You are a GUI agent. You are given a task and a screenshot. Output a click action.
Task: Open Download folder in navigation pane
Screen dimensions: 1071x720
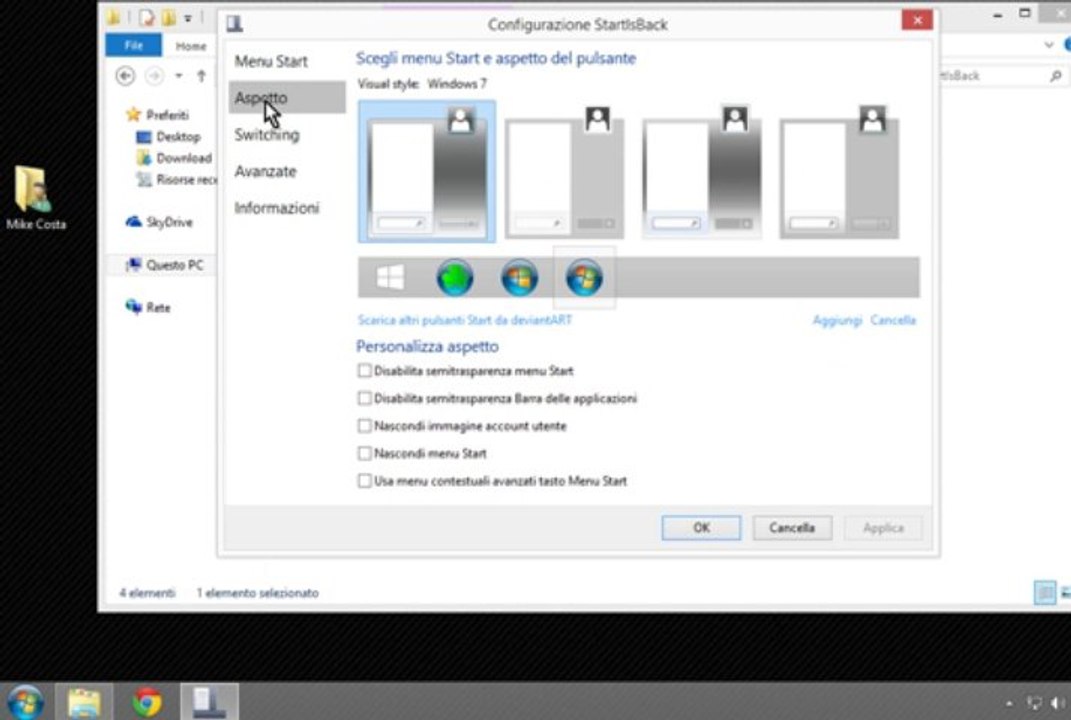[184, 158]
